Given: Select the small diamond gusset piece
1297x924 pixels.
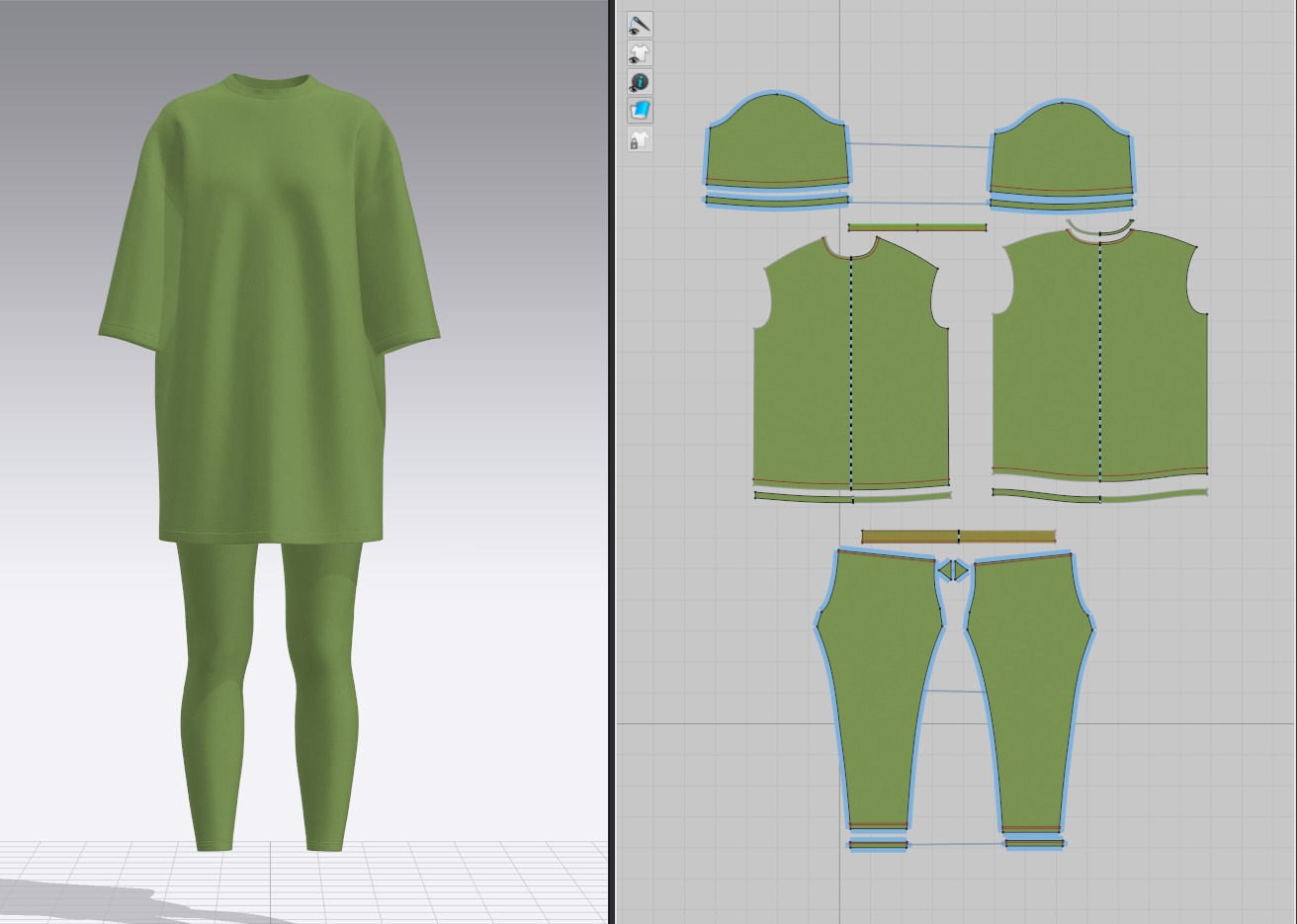Looking at the screenshot, I should 954,570.
